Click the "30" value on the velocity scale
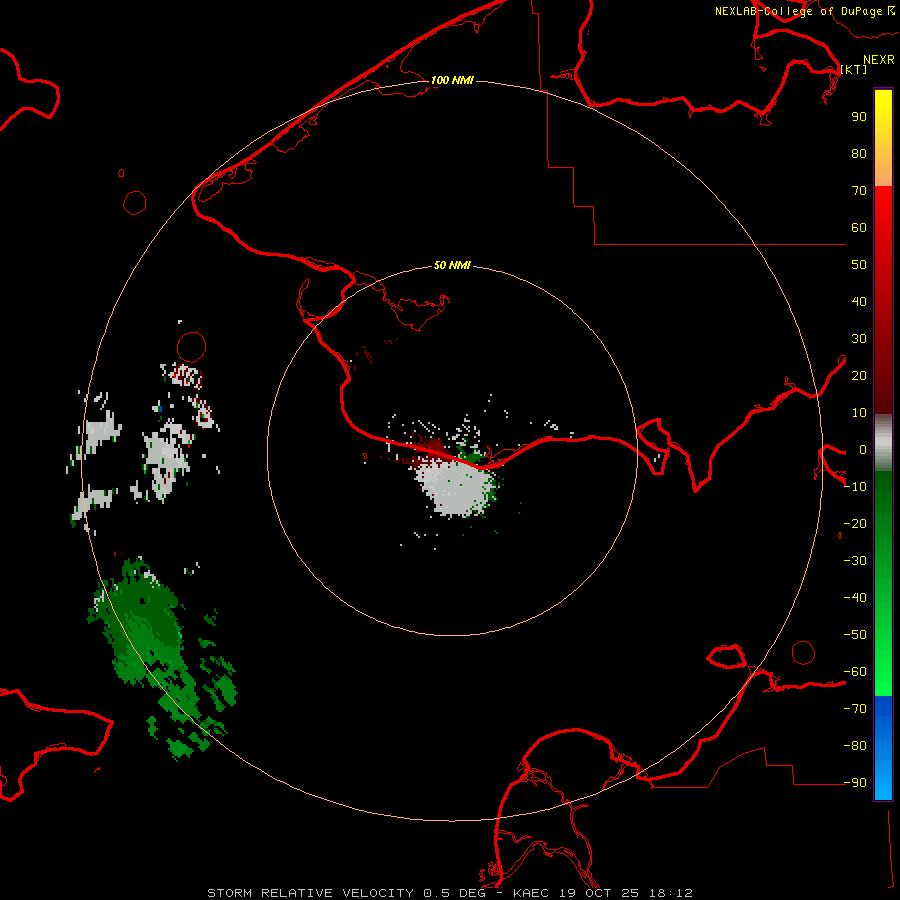The image size is (900, 900). (859, 339)
